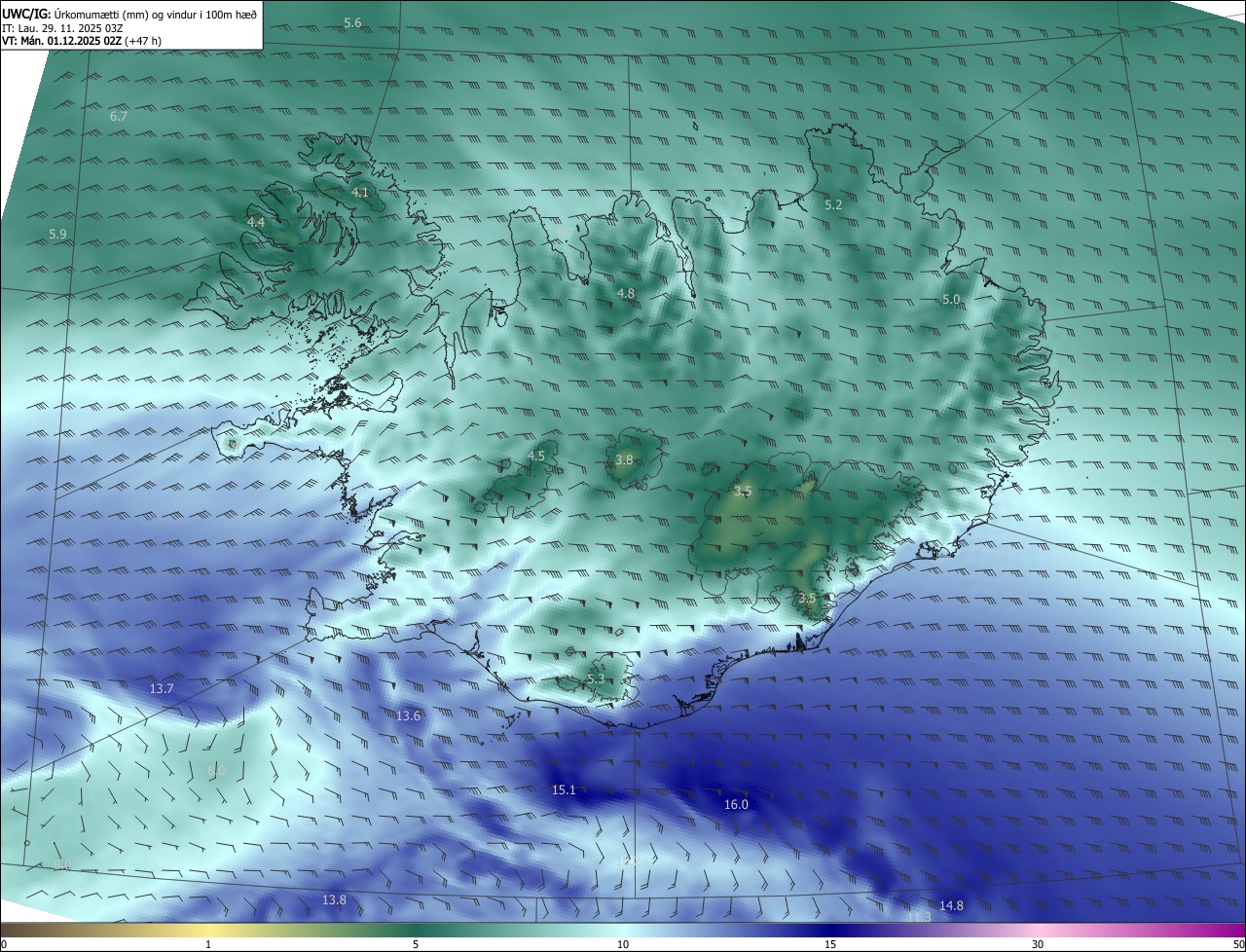The image size is (1246, 952).
Task: Click the 5.6 value label on the map
Action: (x=352, y=22)
